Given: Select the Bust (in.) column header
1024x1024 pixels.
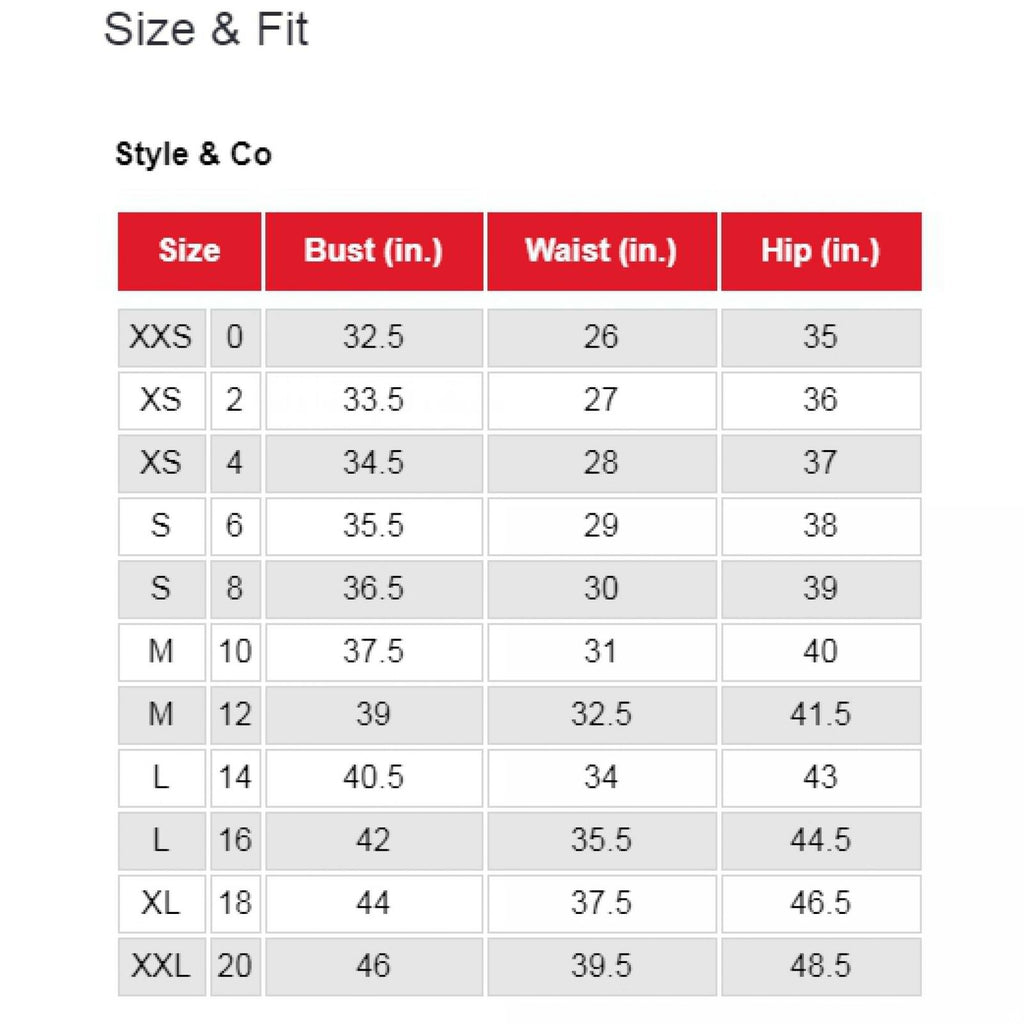Looking at the screenshot, I should tap(373, 250).
